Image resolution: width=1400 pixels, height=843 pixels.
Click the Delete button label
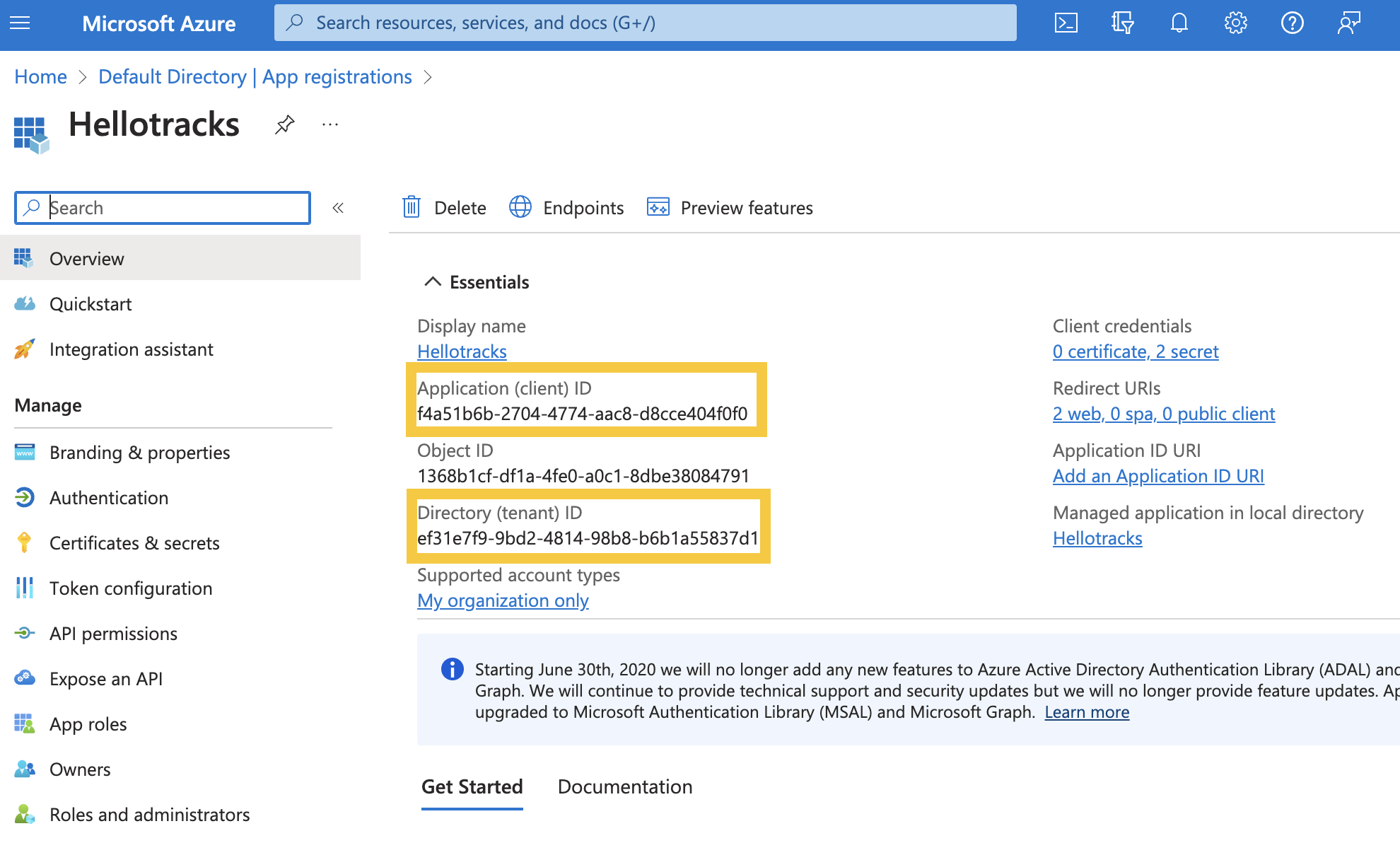[460, 208]
